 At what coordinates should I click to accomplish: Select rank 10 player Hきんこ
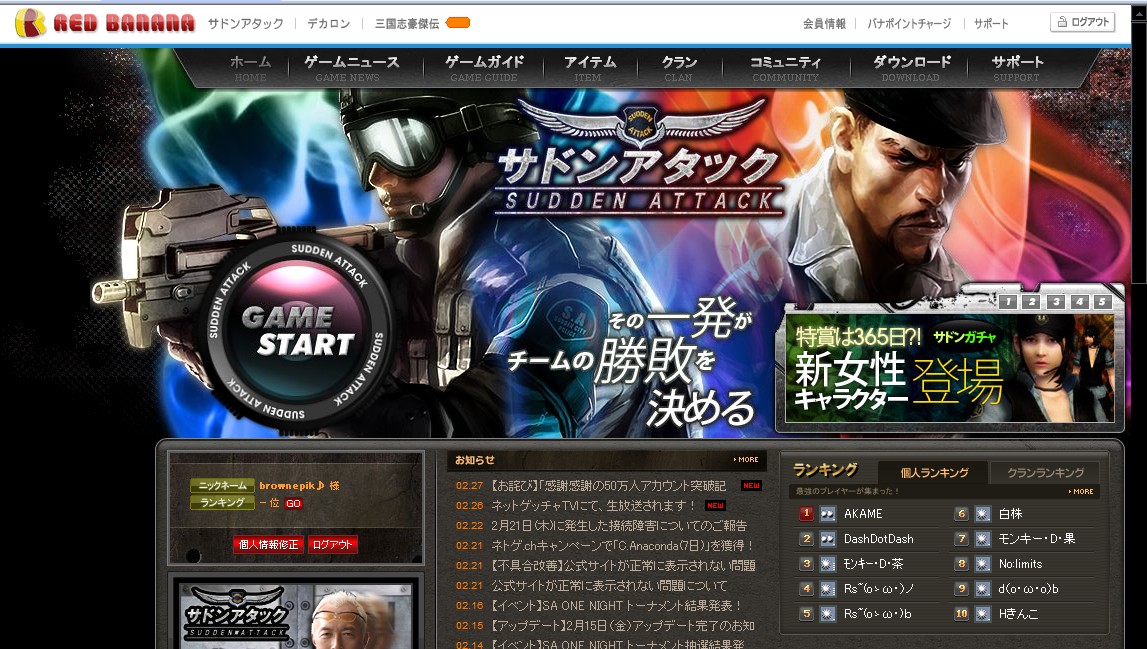tap(1018, 613)
